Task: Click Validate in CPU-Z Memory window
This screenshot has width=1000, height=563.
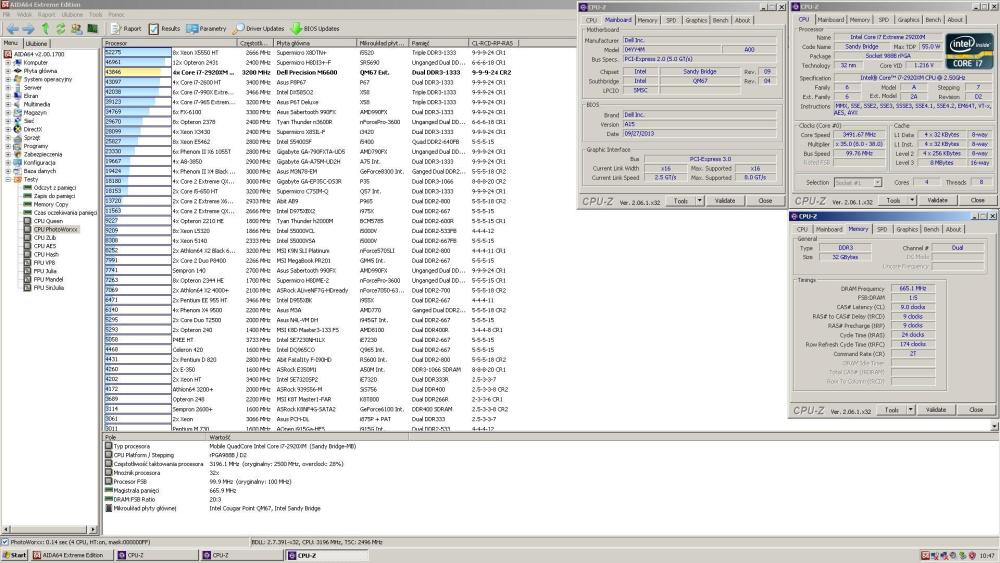Action: click(x=936, y=410)
